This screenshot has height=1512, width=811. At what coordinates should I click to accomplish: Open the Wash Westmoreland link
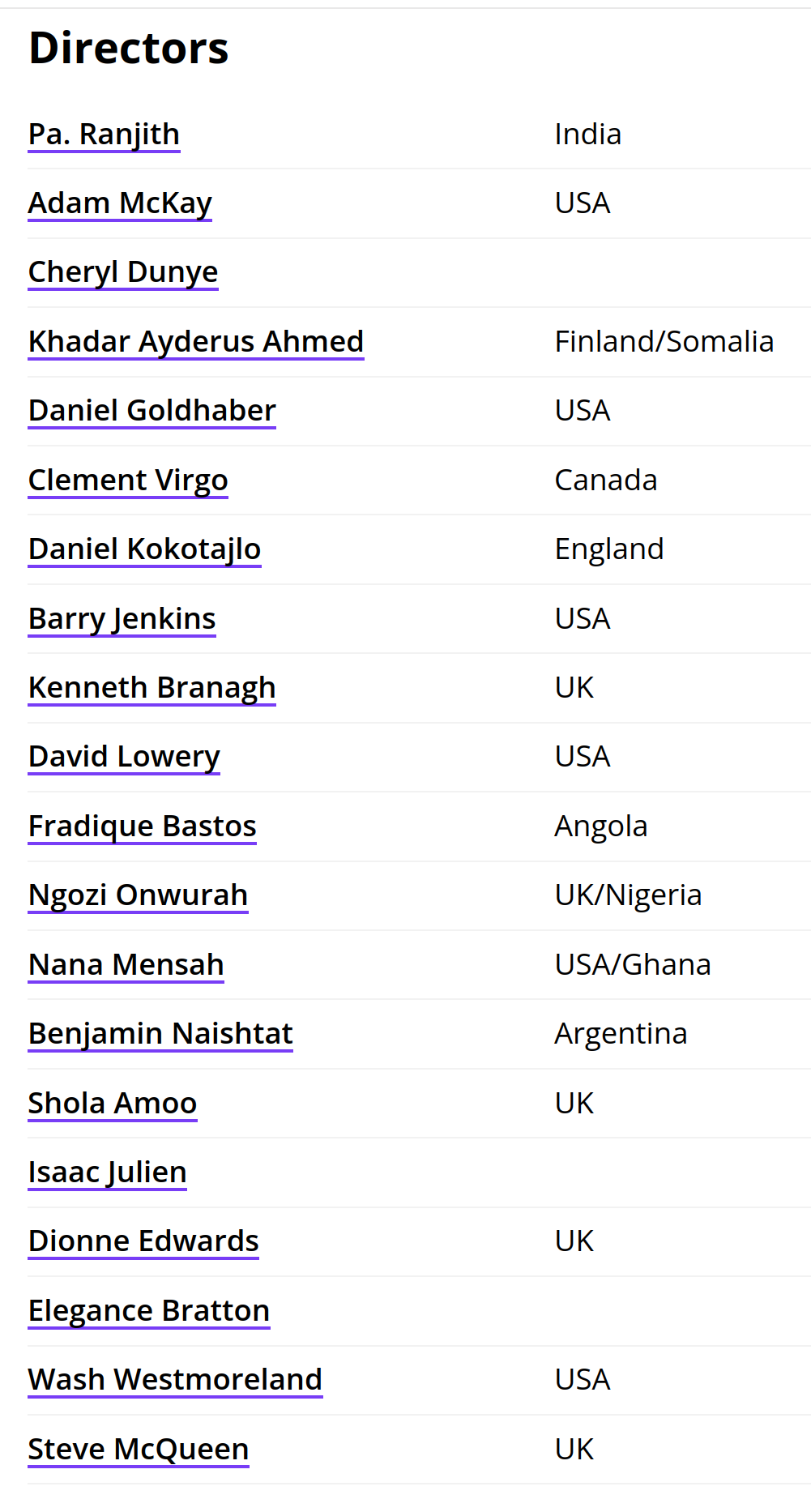[176, 1380]
